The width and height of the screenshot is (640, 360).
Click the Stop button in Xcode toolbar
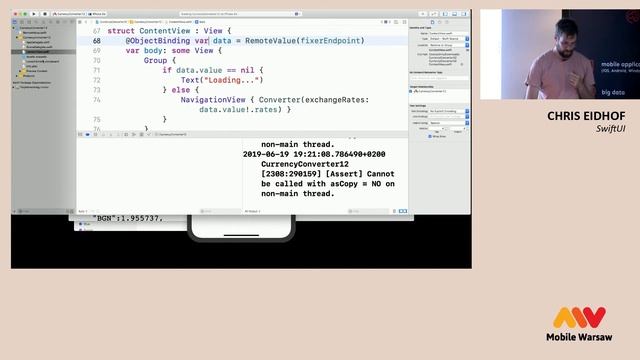click(45, 14)
